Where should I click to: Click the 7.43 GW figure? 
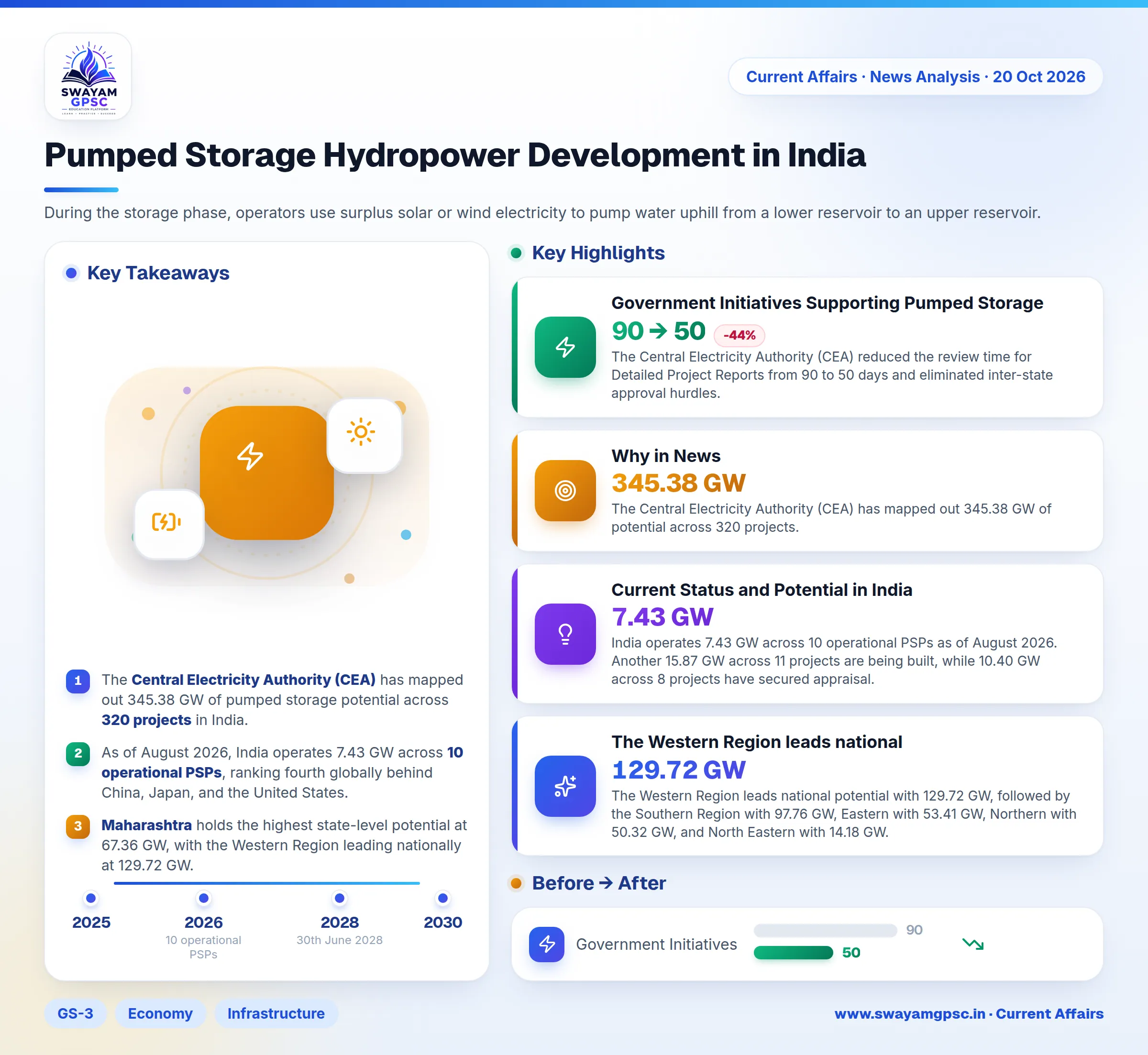click(662, 617)
